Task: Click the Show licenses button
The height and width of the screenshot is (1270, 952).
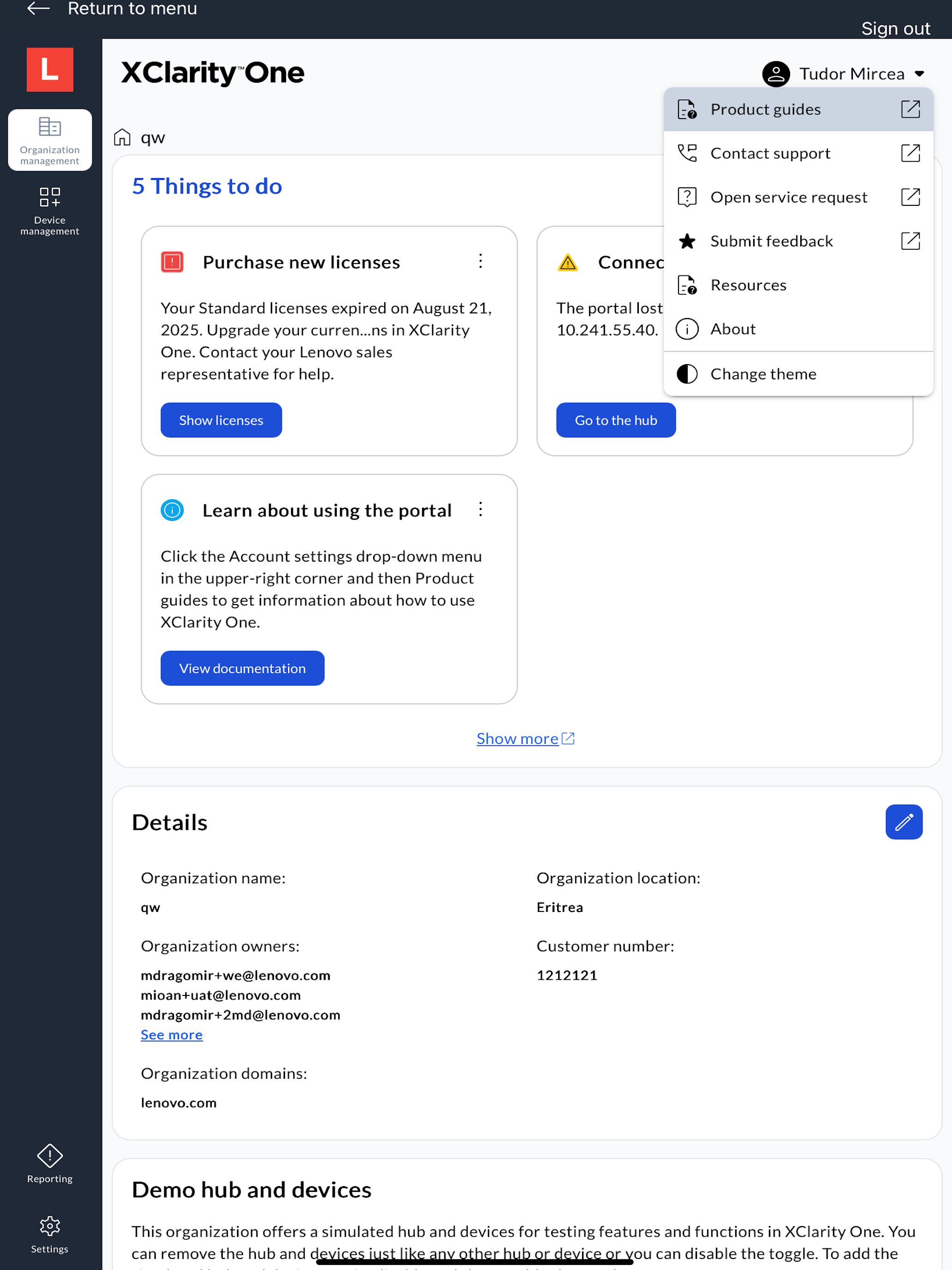Action: coord(221,420)
